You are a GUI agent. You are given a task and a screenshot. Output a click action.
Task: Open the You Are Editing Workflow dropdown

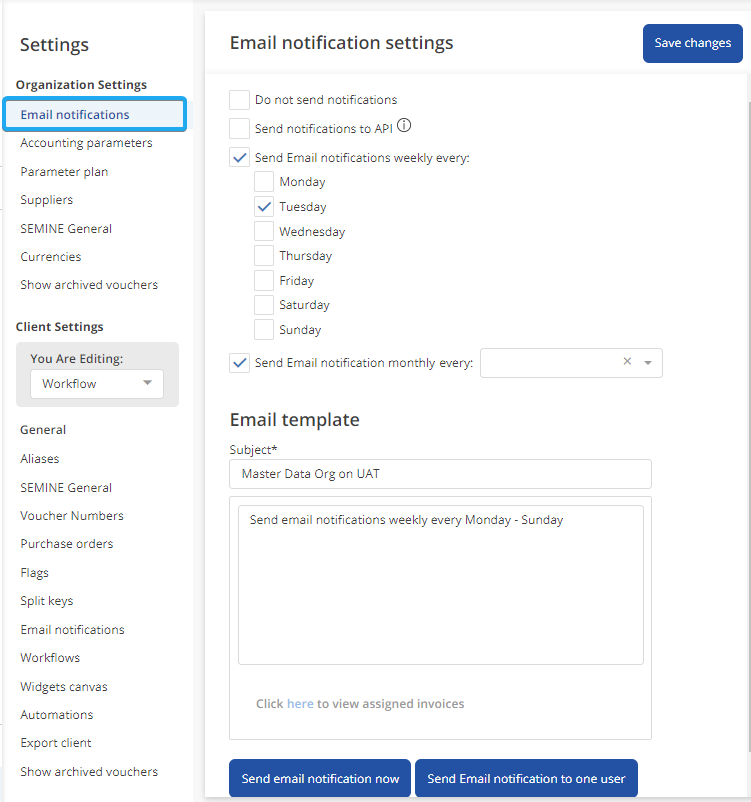97,384
